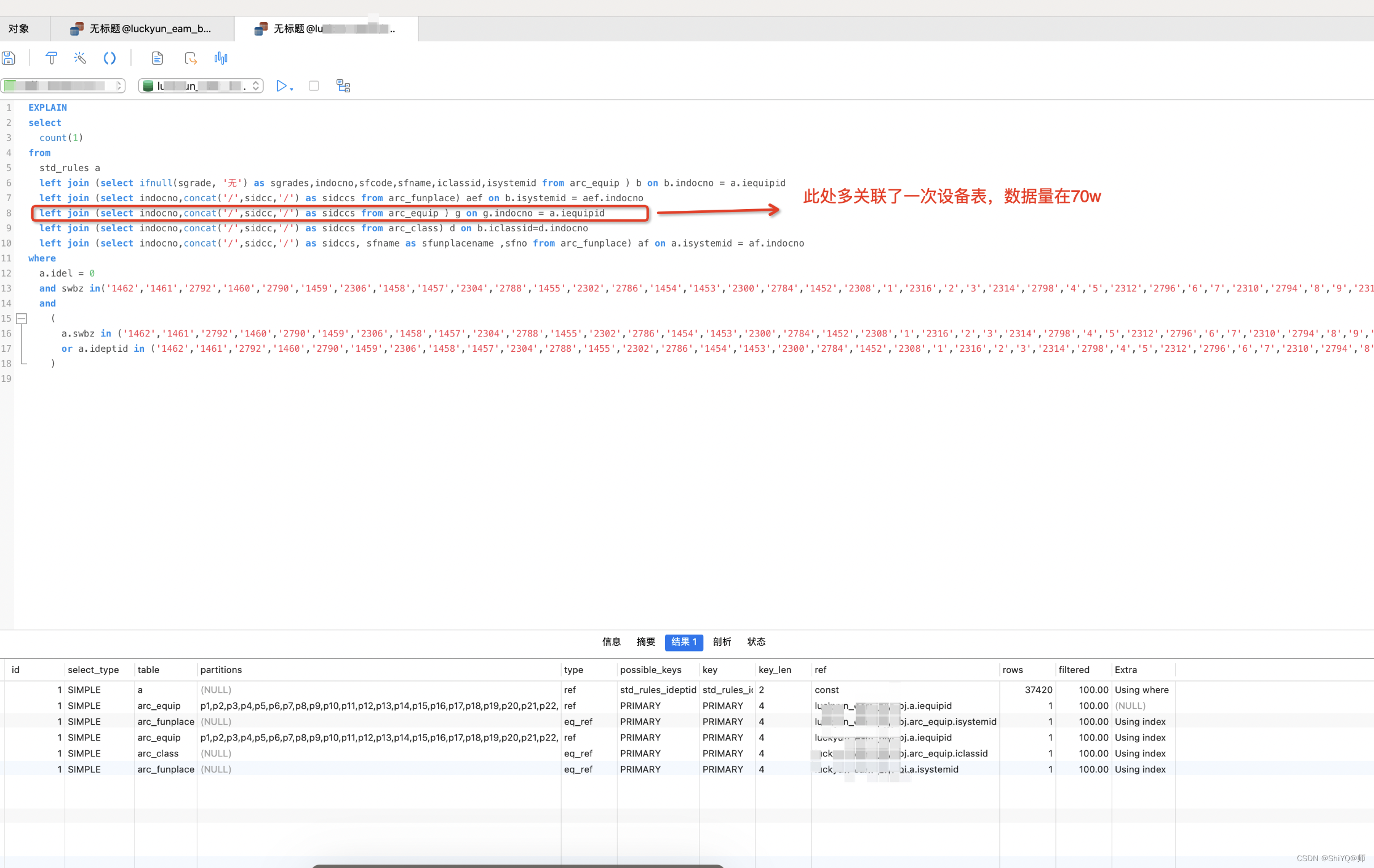This screenshot has width=1374, height=868.
Task: Run the query with play button
Action: pos(281,86)
